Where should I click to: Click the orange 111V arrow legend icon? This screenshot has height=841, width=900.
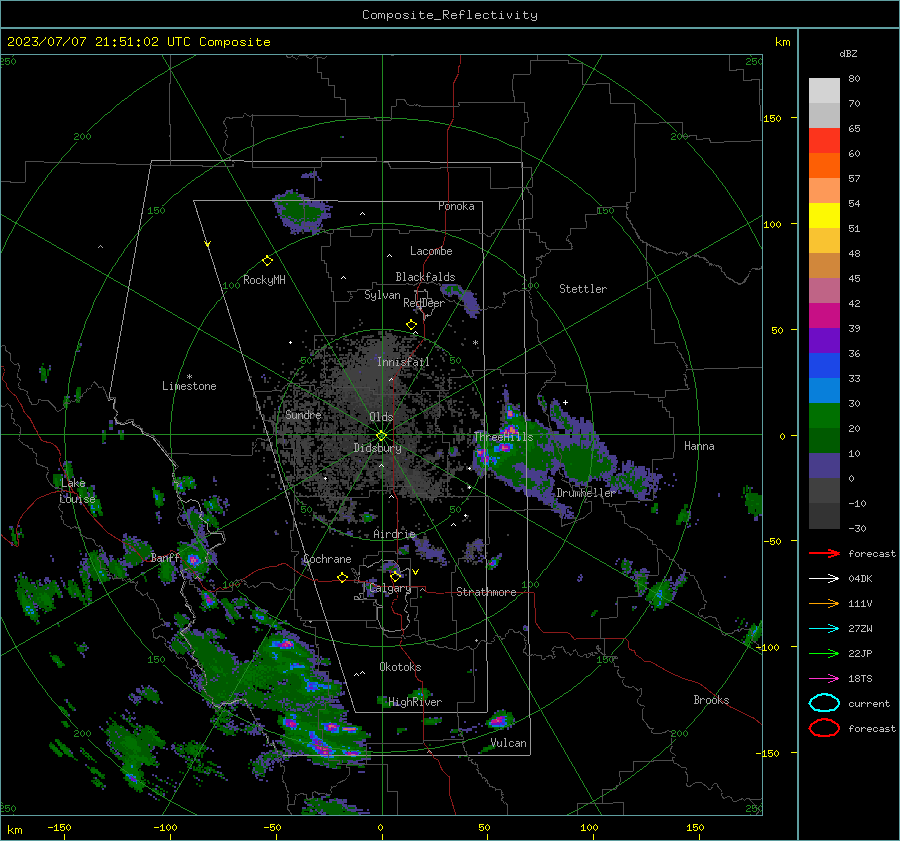pyautogui.click(x=824, y=603)
